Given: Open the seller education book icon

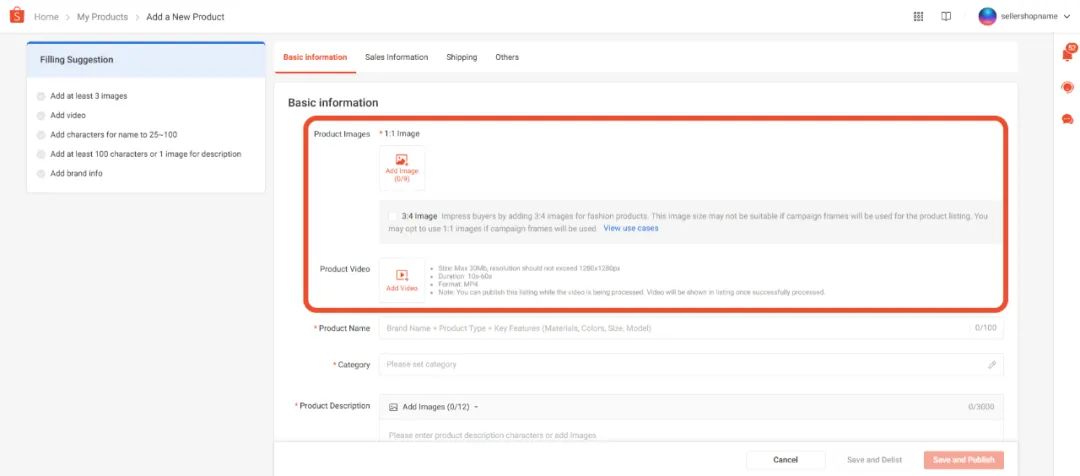Looking at the screenshot, I should coord(946,17).
